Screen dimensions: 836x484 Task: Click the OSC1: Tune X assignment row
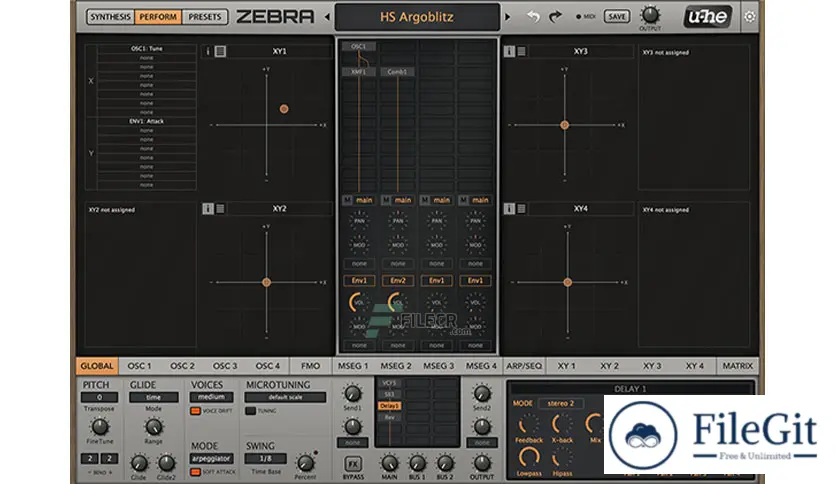147,49
